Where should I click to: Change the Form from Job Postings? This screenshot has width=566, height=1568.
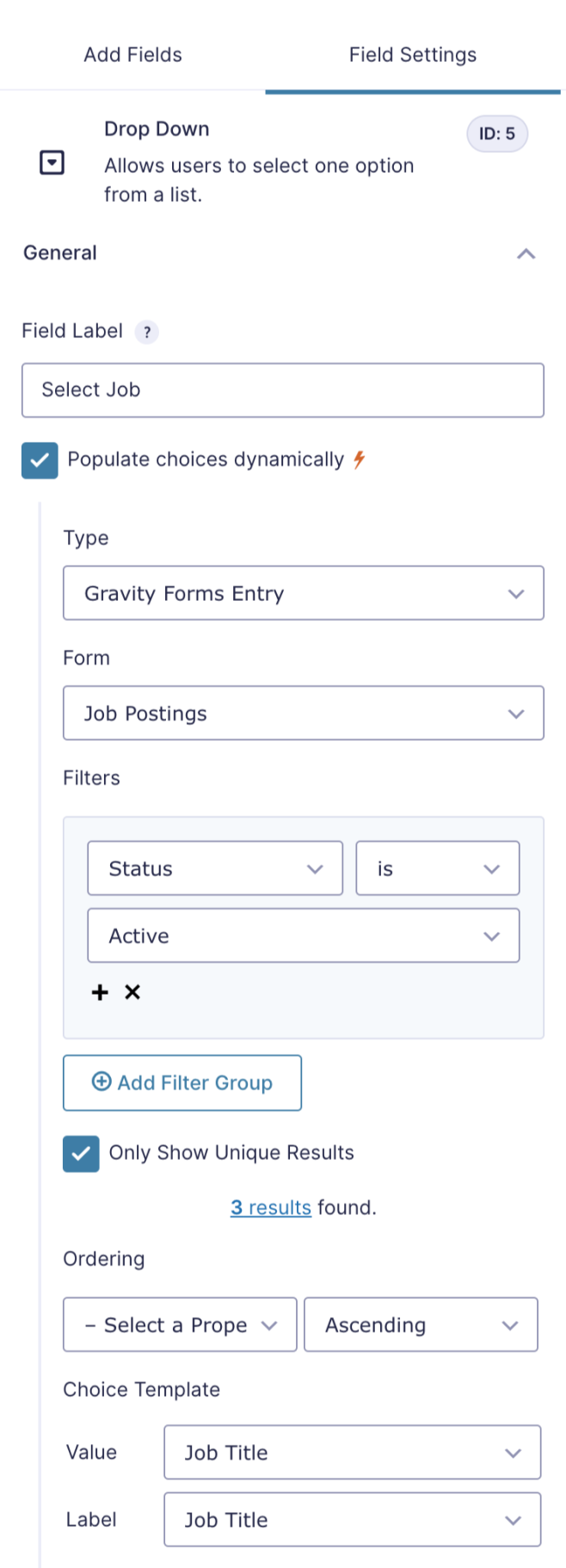(x=304, y=713)
